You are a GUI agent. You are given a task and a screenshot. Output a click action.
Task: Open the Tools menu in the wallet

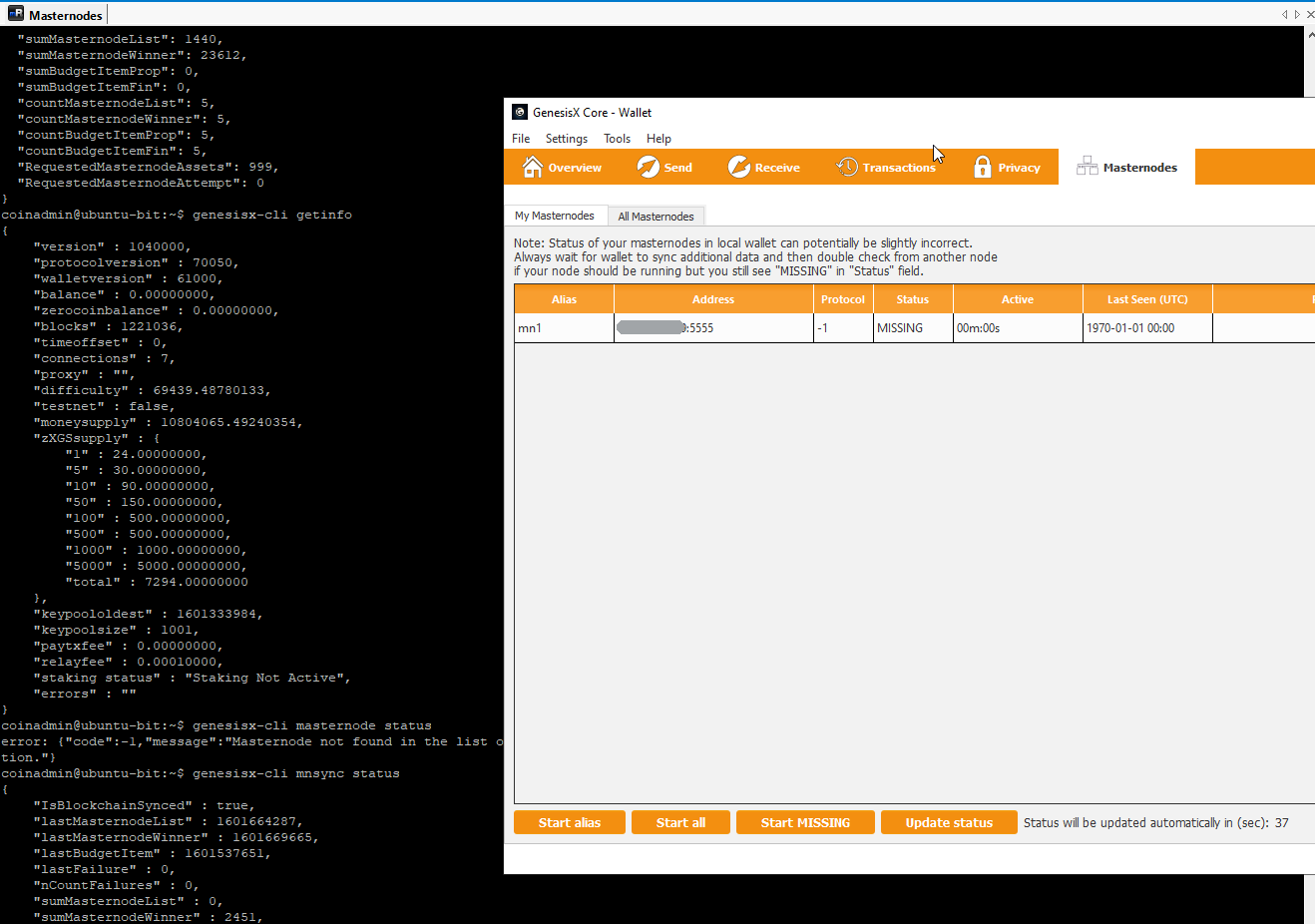coord(617,139)
